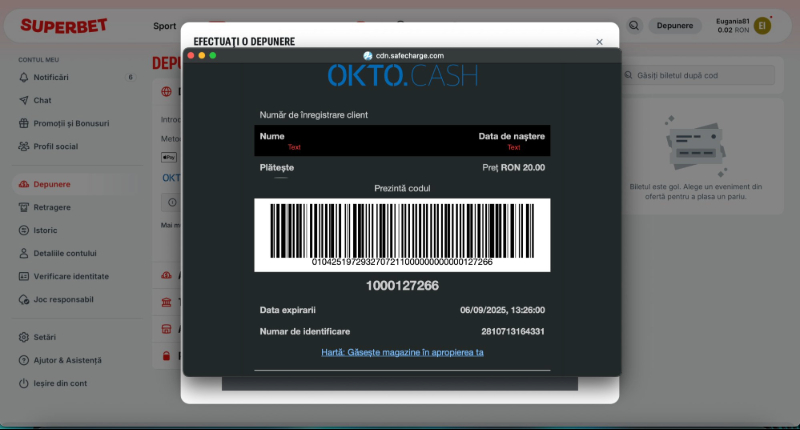Viewport: 800px width, 430px height.
Task: Select Ieșire din cont to log out
Action: coord(60,383)
